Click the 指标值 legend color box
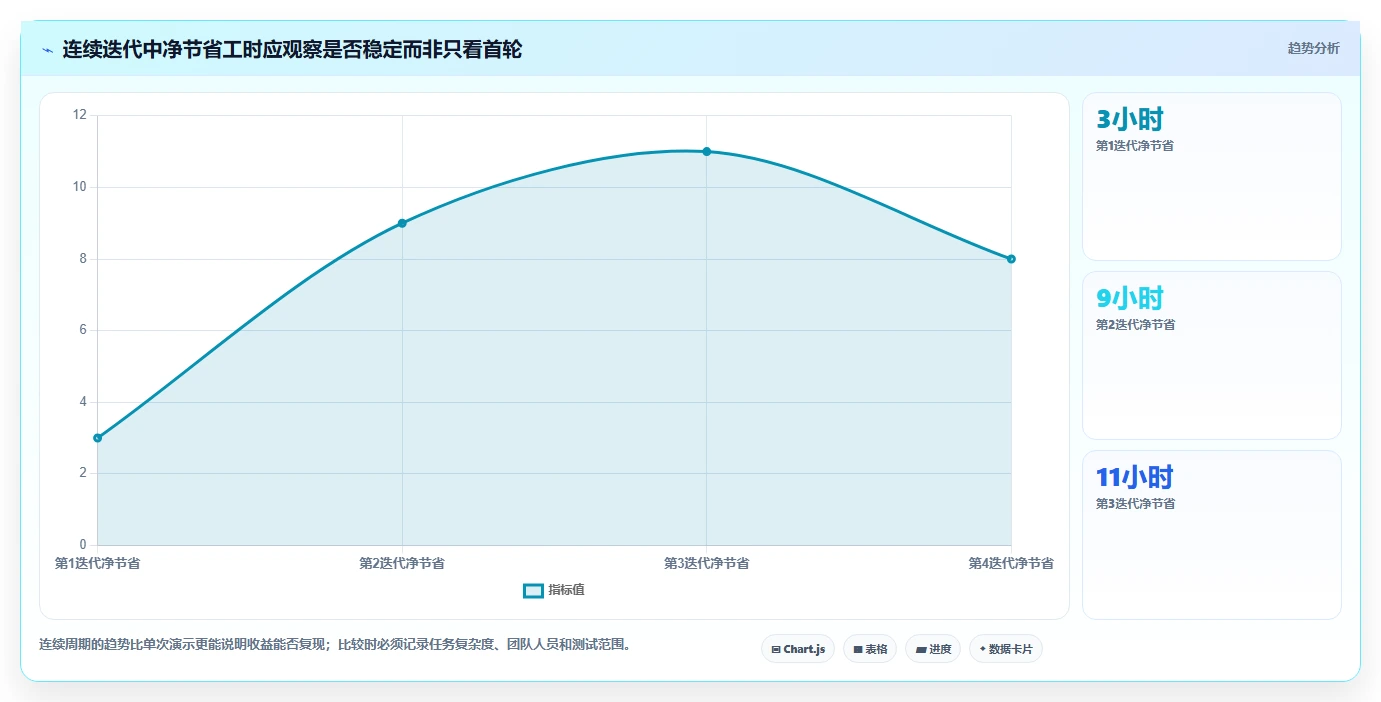The width and height of the screenshot is (1381, 702). (x=533, y=590)
